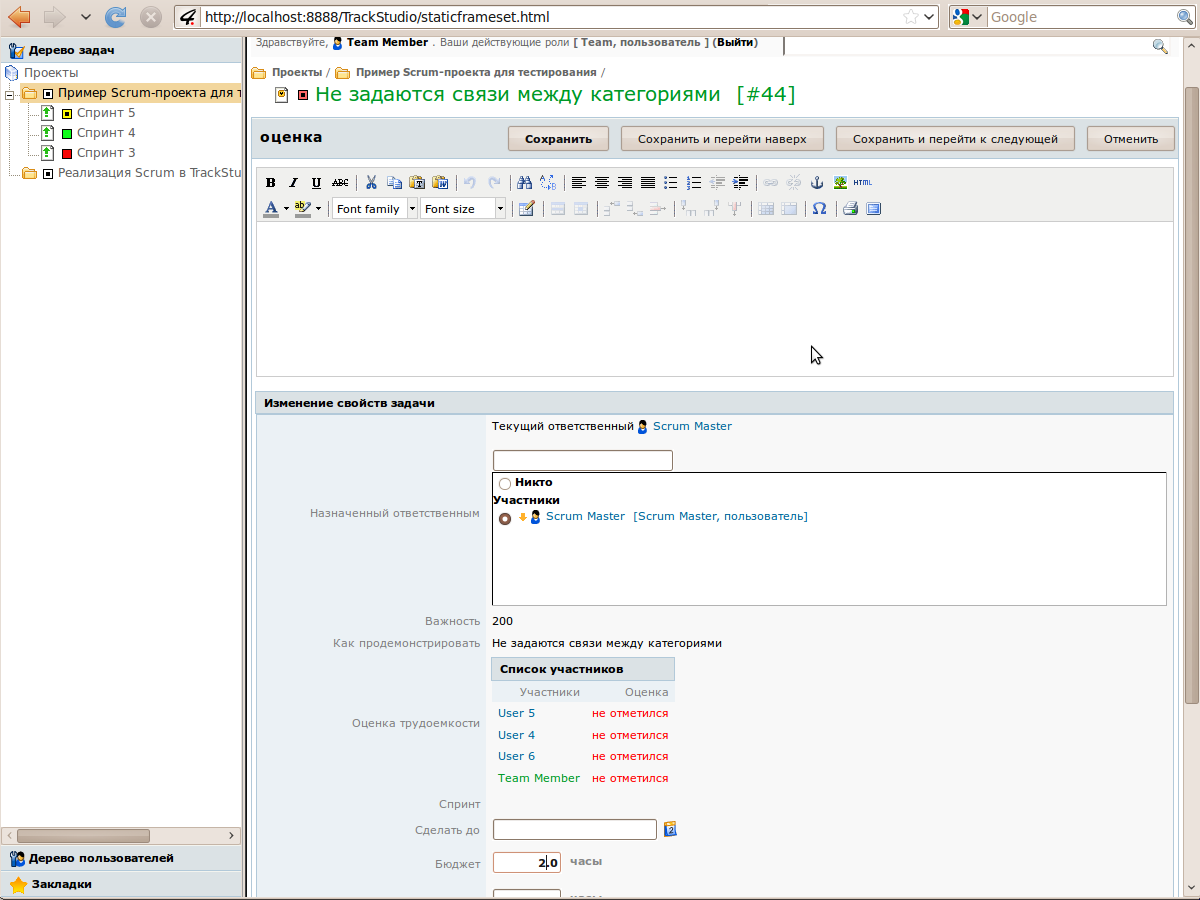
Task: Insert special character with omega icon
Action: 819,209
